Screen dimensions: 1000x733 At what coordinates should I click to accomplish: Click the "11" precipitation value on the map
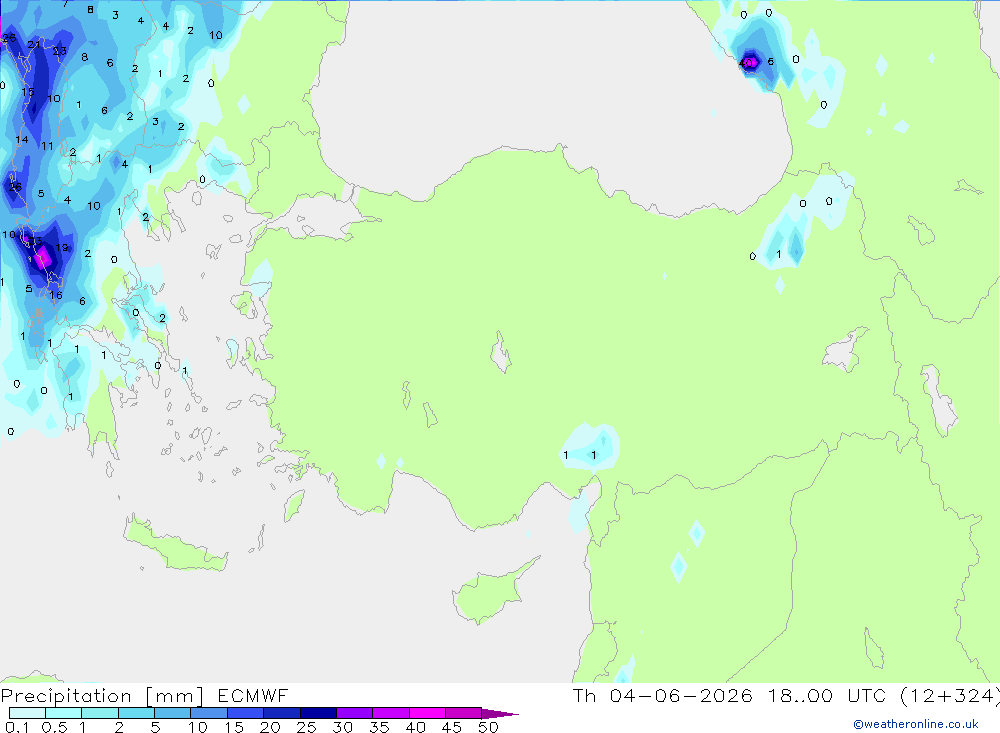point(47,146)
